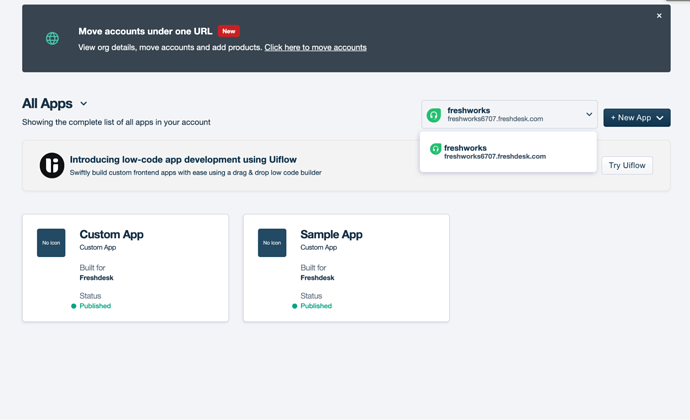The width and height of the screenshot is (690, 420).
Task: Click the account selector chevron arrow
Action: [589, 114]
